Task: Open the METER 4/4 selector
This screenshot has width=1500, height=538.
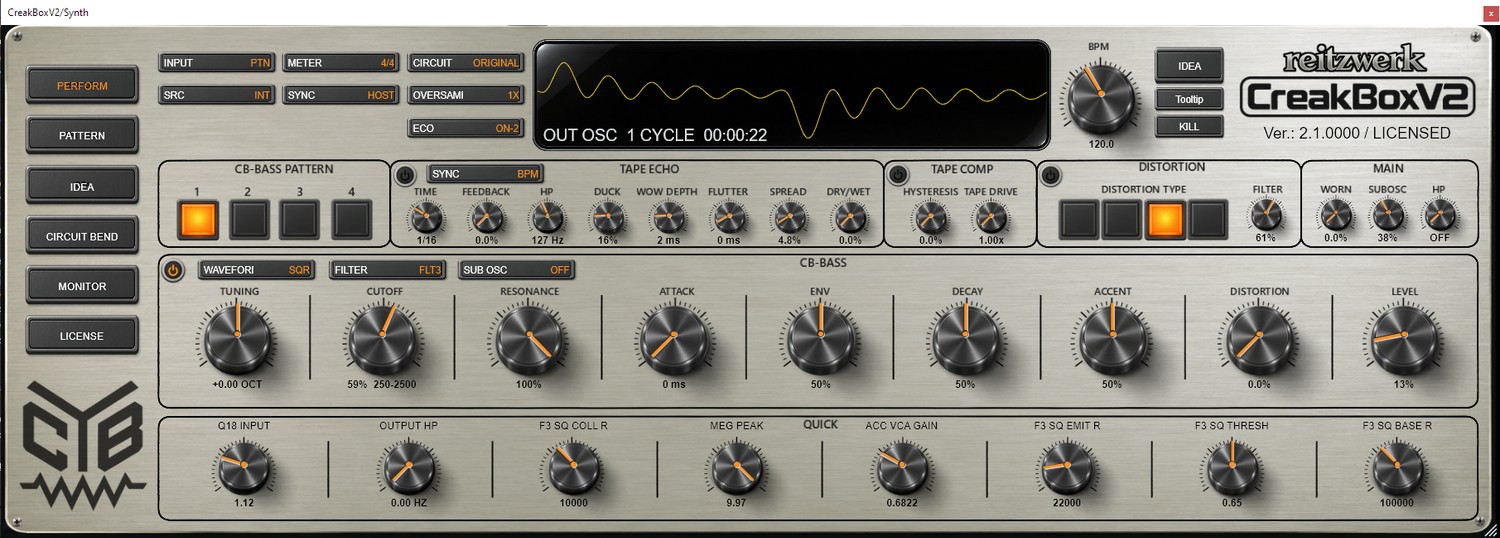Action: click(342, 63)
